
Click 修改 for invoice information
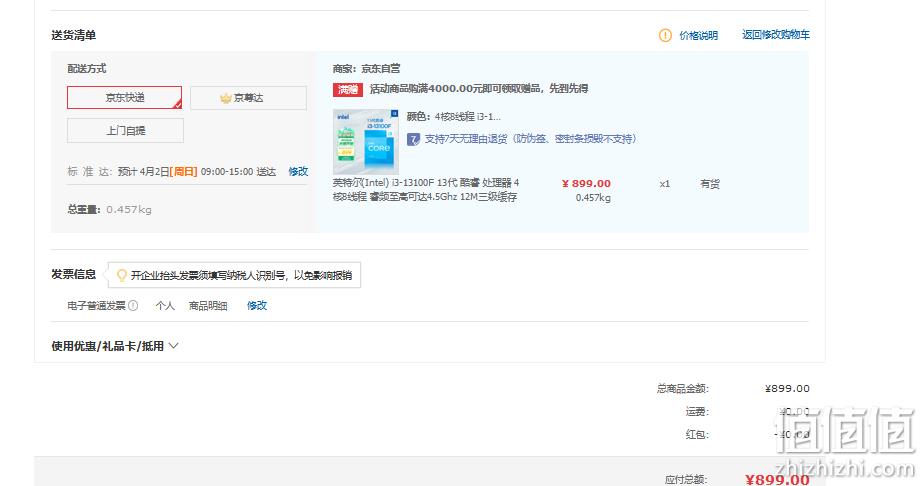click(x=257, y=305)
